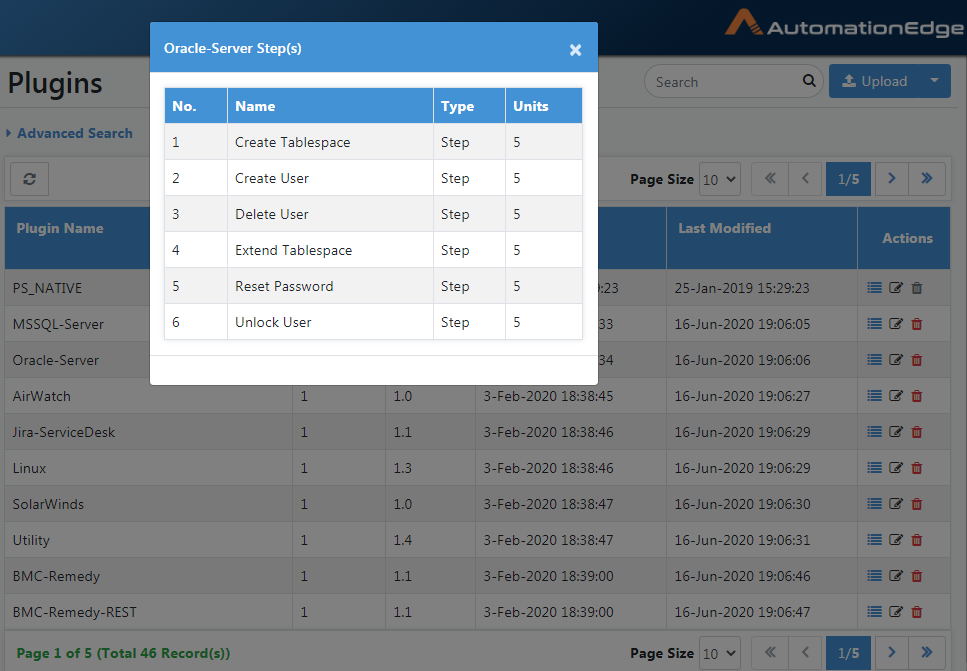Screen dimensions: 967x671
Task: Go to next page in bottom pager
Action: 891,652
